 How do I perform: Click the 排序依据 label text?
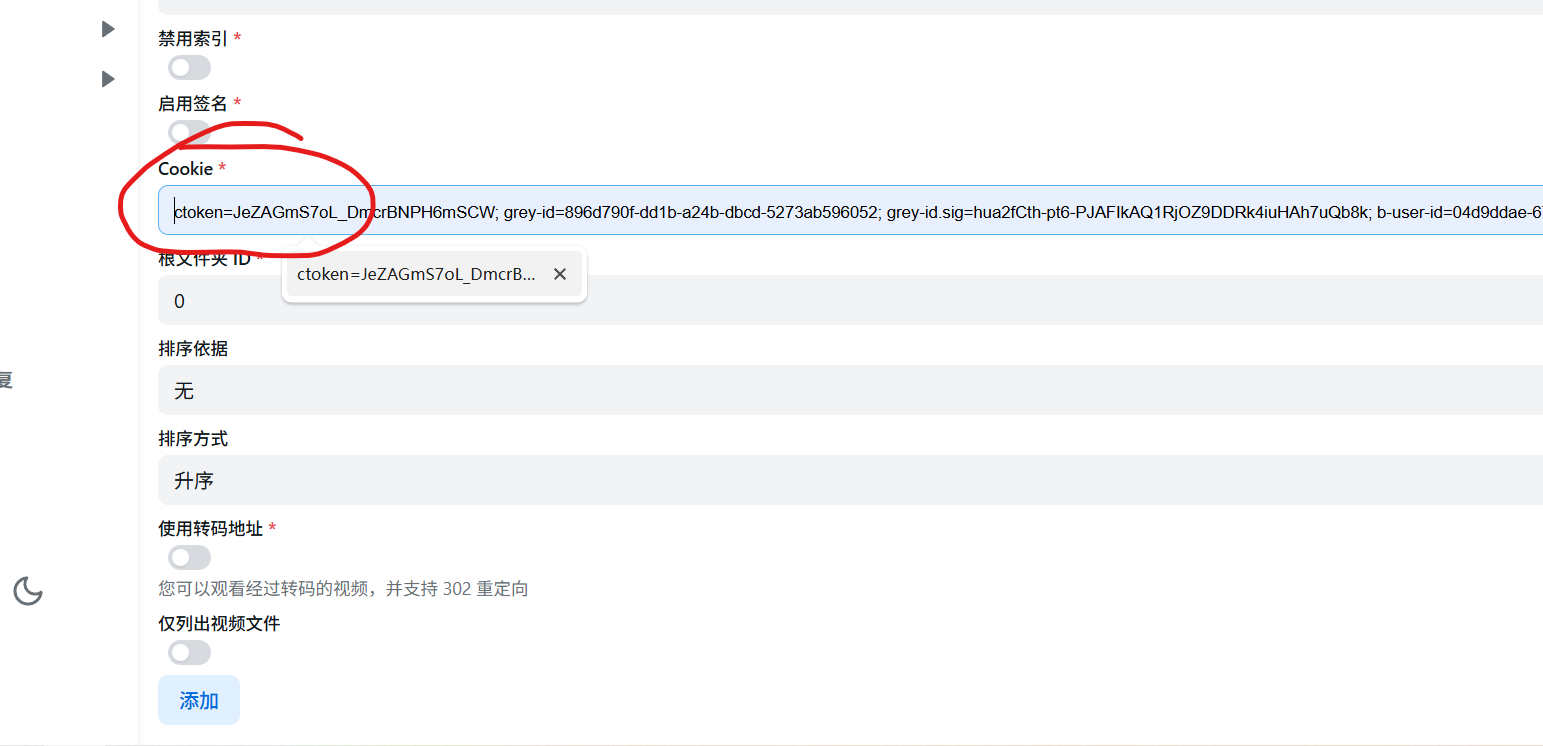coord(193,349)
